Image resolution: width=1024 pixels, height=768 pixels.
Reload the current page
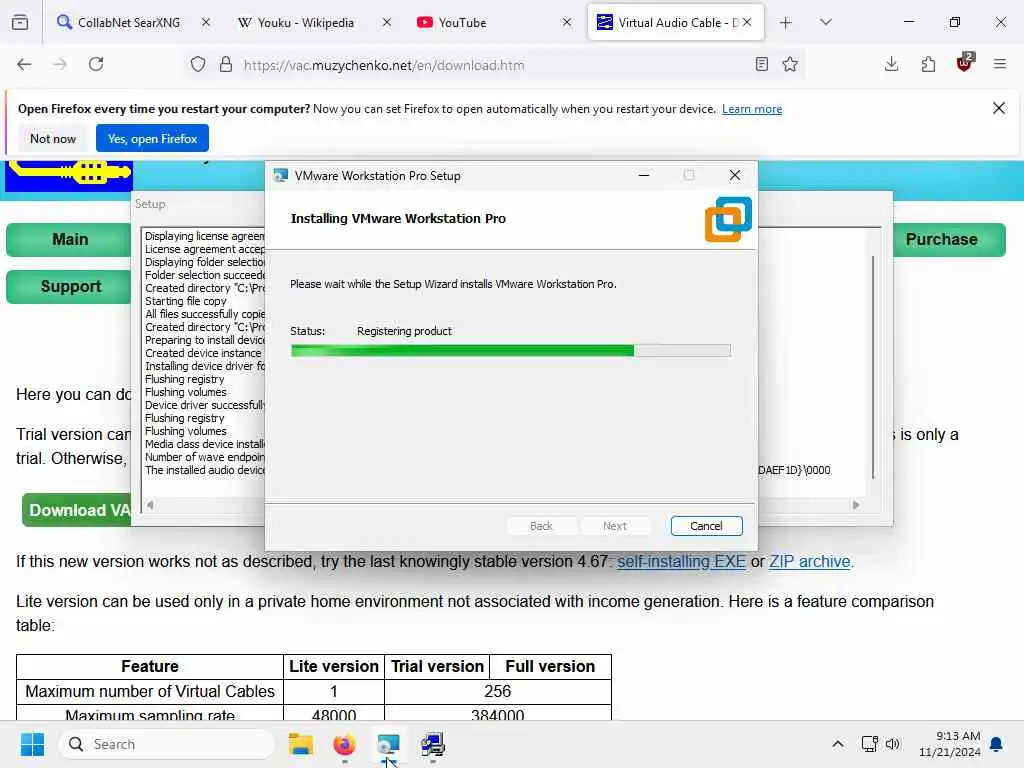(96, 64)
